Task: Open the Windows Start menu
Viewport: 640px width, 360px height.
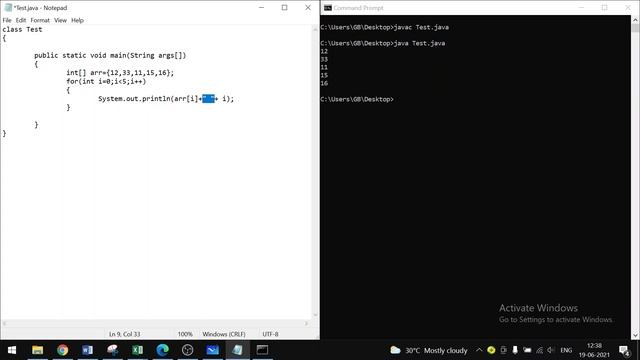Action: pos(12,350)
